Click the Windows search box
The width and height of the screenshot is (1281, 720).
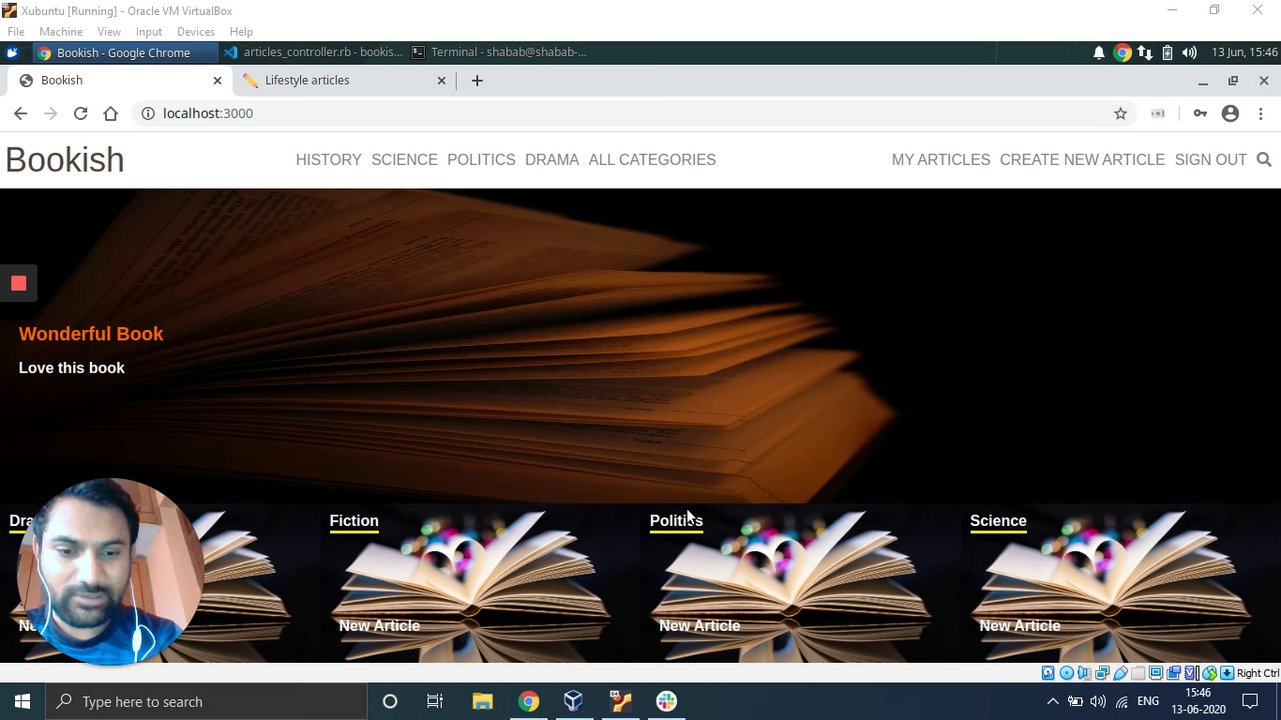(207, 702)
